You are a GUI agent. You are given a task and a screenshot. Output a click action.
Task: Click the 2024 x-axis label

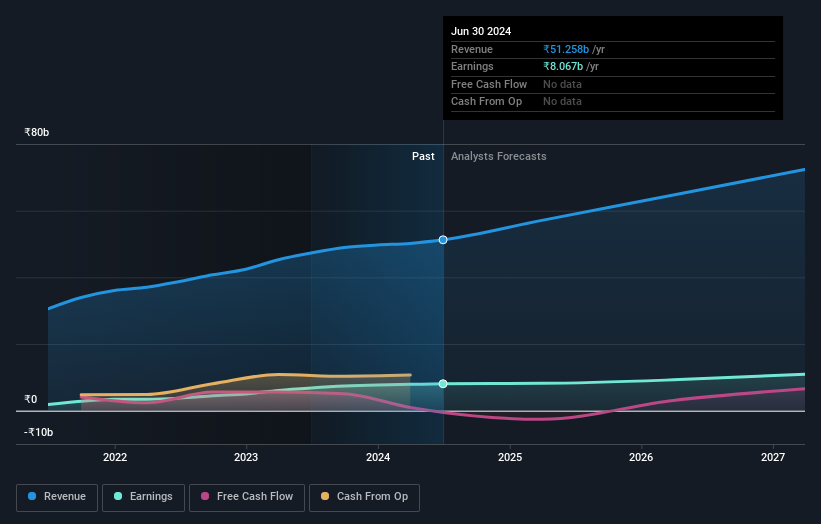[x=378, y=457]
